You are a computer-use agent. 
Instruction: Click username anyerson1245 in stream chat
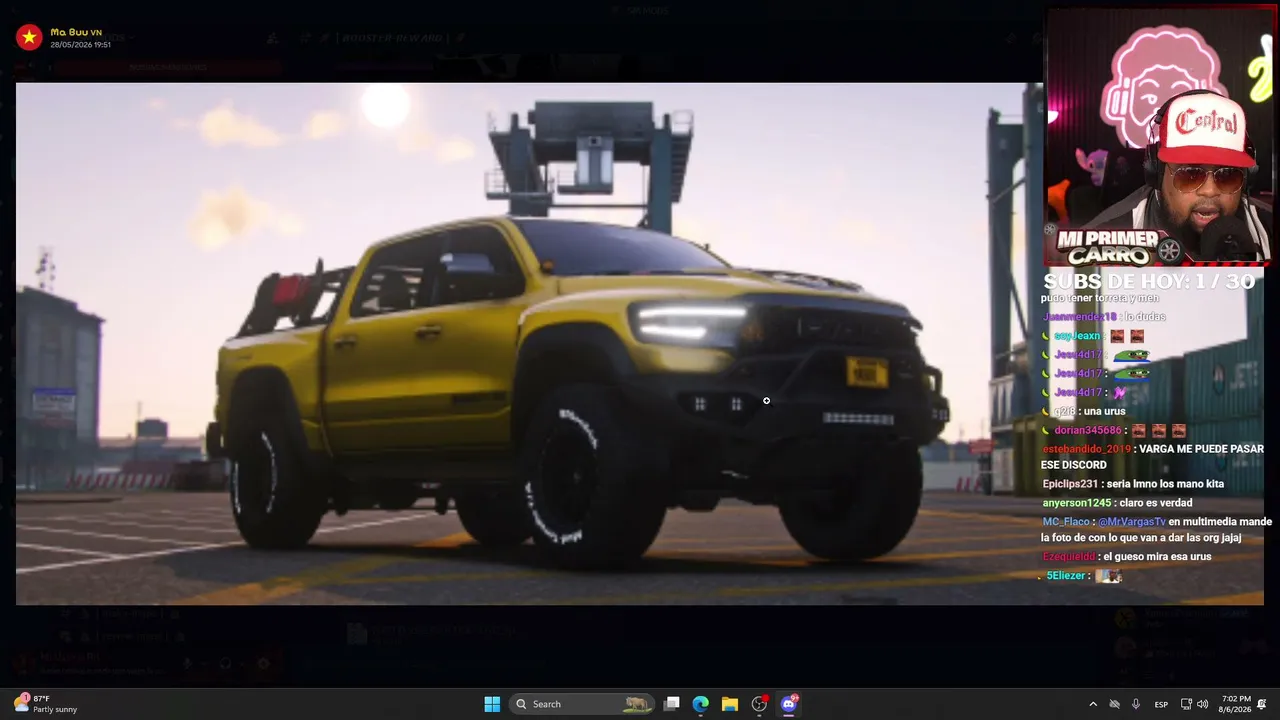(1077, 503)
